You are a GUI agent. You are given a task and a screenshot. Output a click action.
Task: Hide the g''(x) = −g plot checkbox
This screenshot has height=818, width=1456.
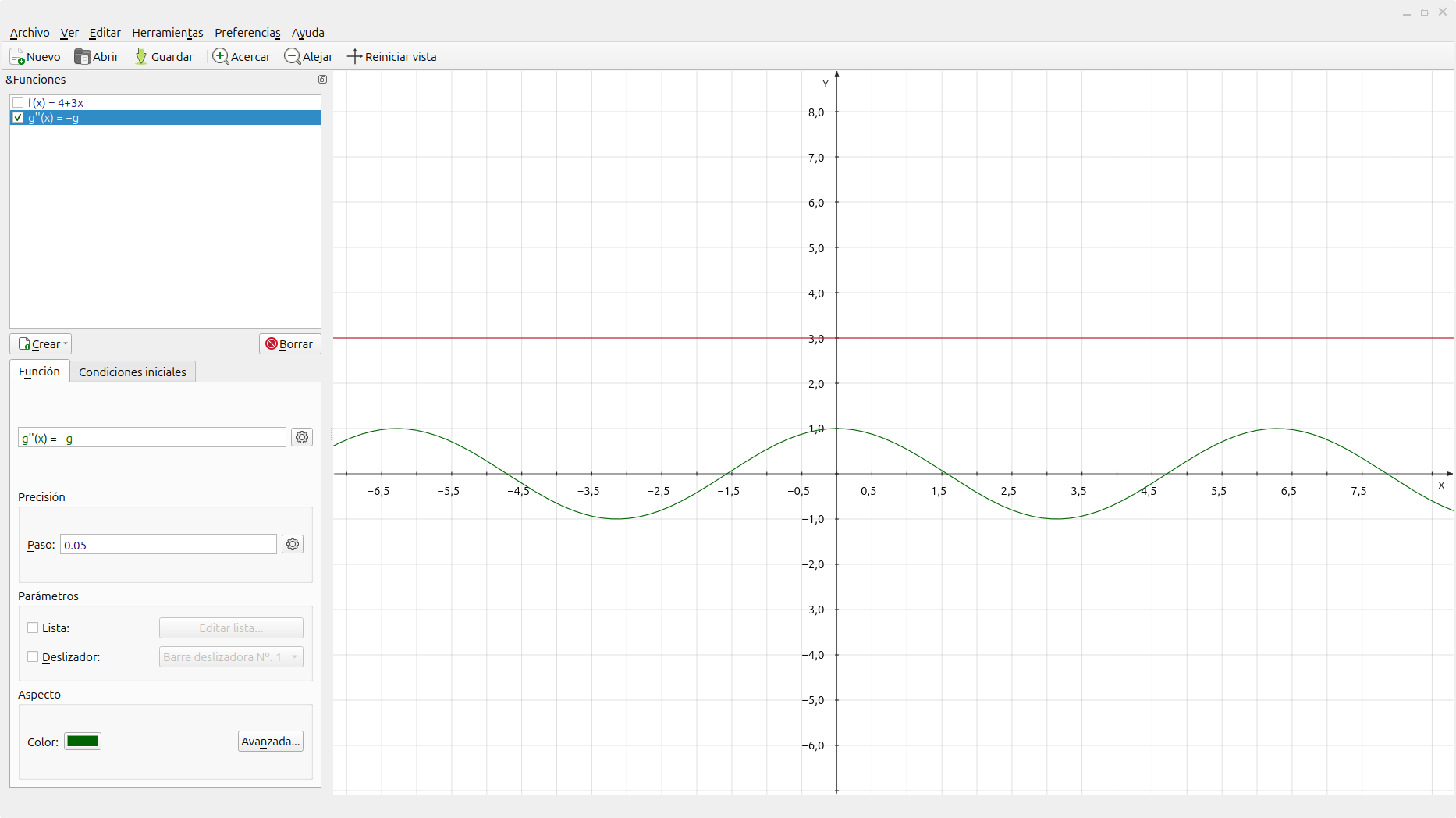click(18, 118)
